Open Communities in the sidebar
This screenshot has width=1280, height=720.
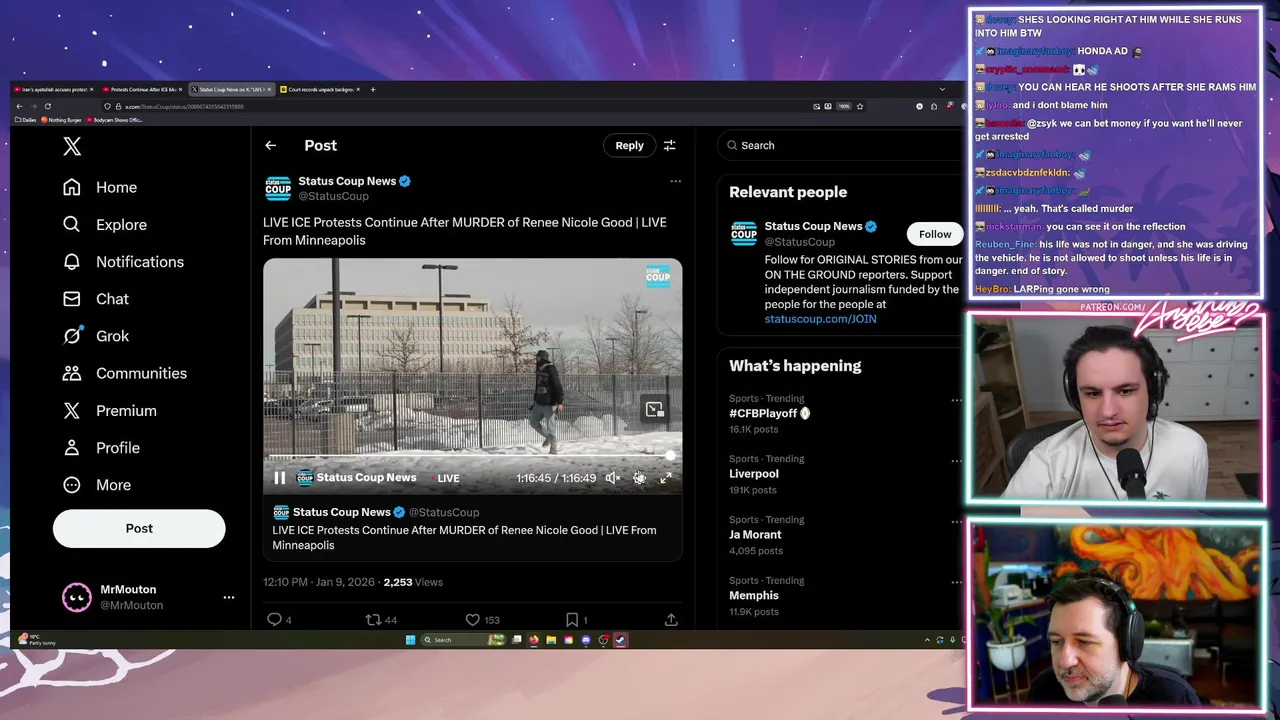pyautogui.click(x=124, y=373)
